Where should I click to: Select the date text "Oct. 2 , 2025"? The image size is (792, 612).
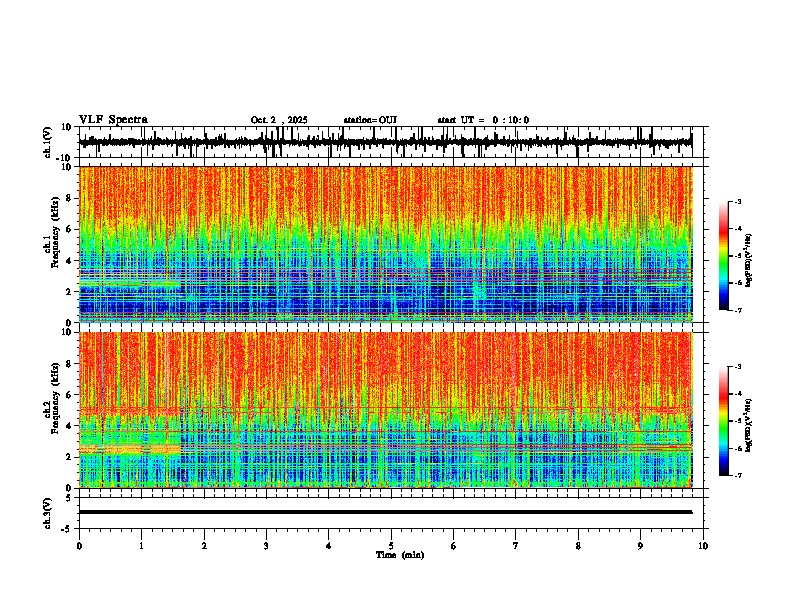279,120
